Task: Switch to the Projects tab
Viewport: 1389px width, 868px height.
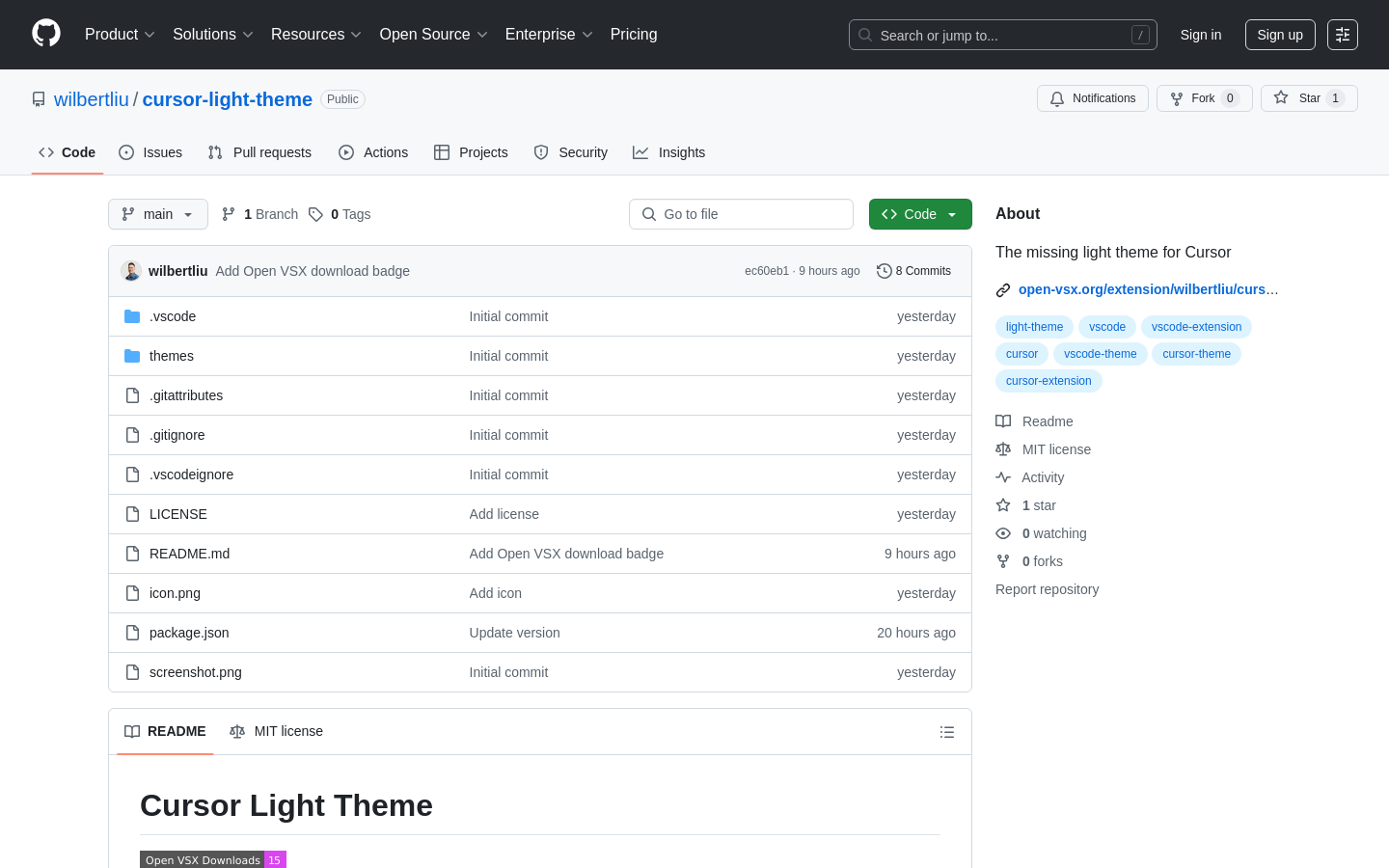Action: (x=471, y=152)
